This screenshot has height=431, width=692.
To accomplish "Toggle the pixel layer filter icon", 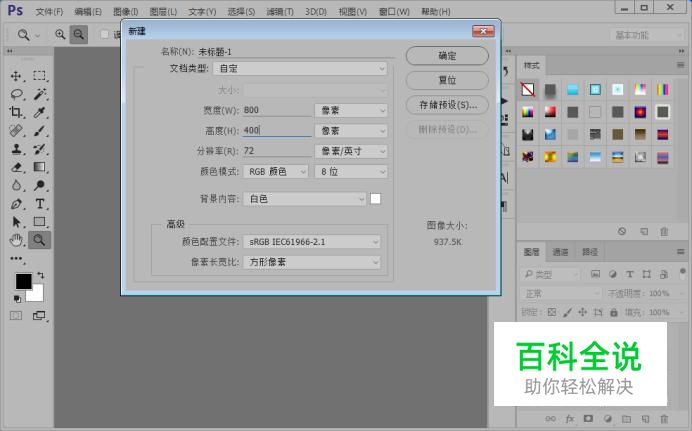I will tap(595, 274).
